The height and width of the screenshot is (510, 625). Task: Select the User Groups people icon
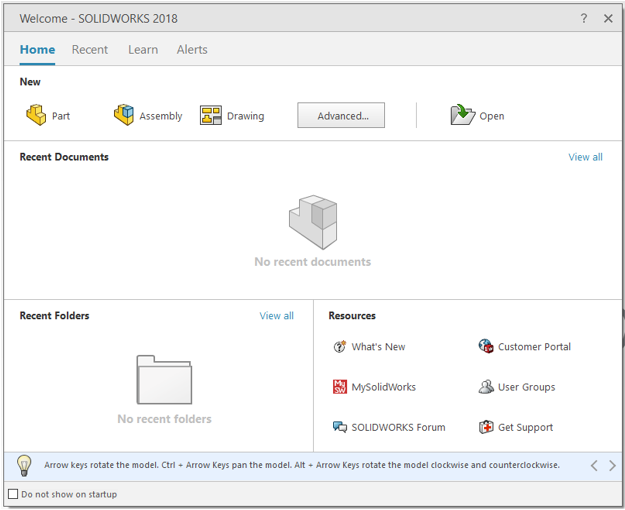tap(486, 387)
